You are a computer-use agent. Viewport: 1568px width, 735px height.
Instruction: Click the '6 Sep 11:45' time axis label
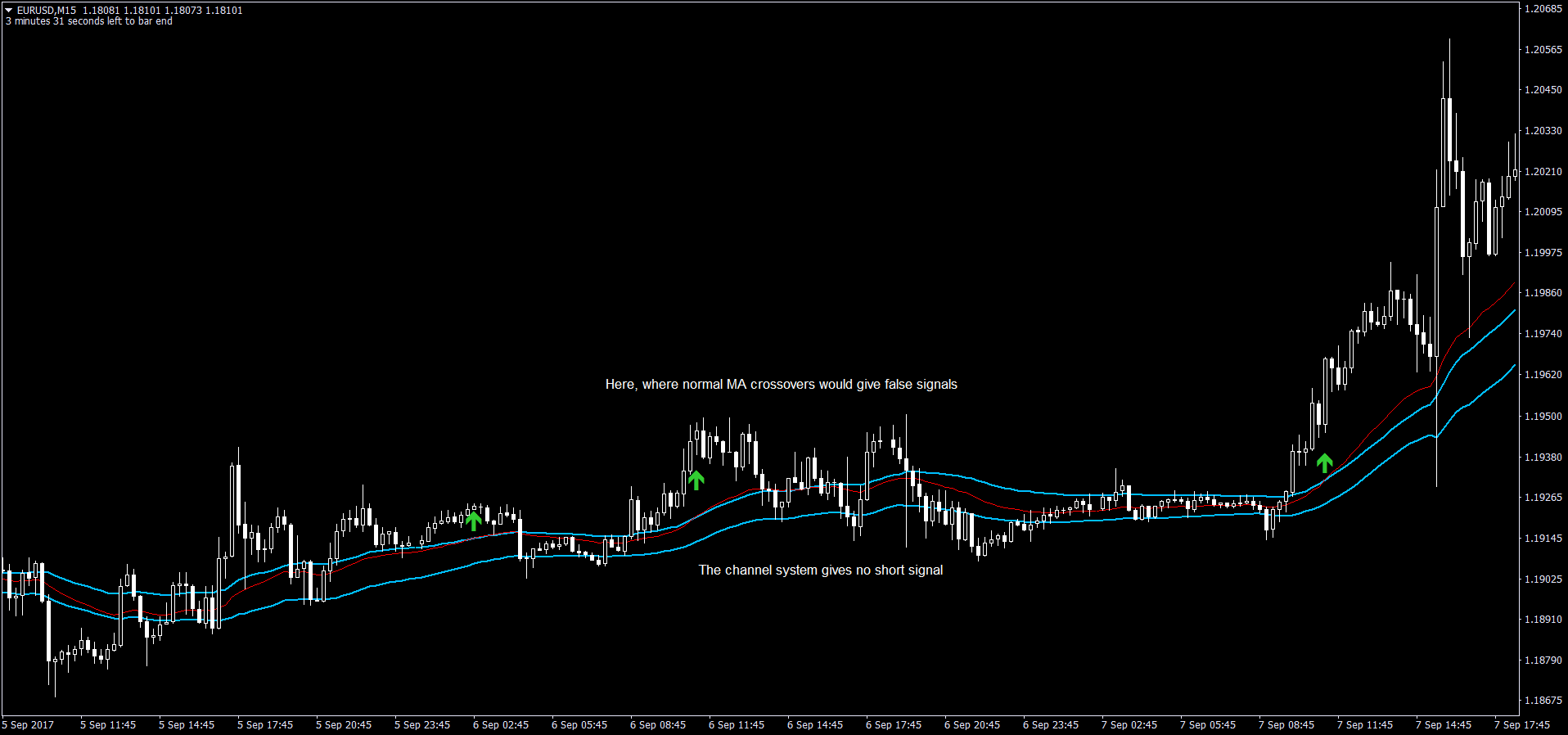coord(737,725)
